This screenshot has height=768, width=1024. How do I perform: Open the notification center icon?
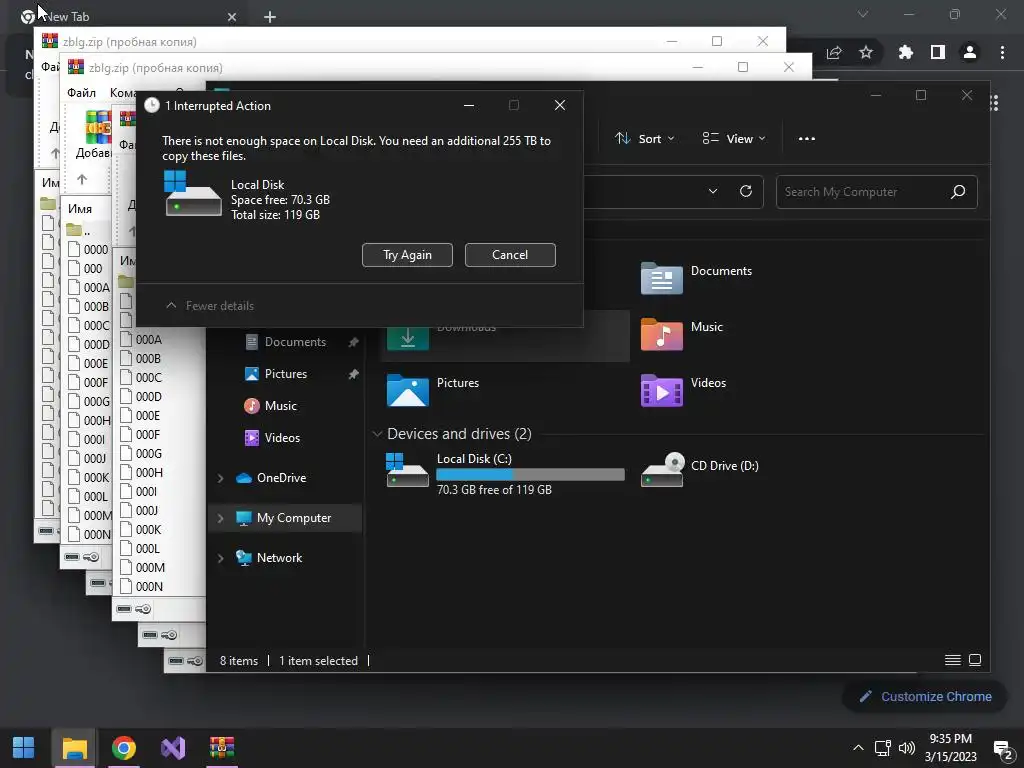click(1002, 748)
